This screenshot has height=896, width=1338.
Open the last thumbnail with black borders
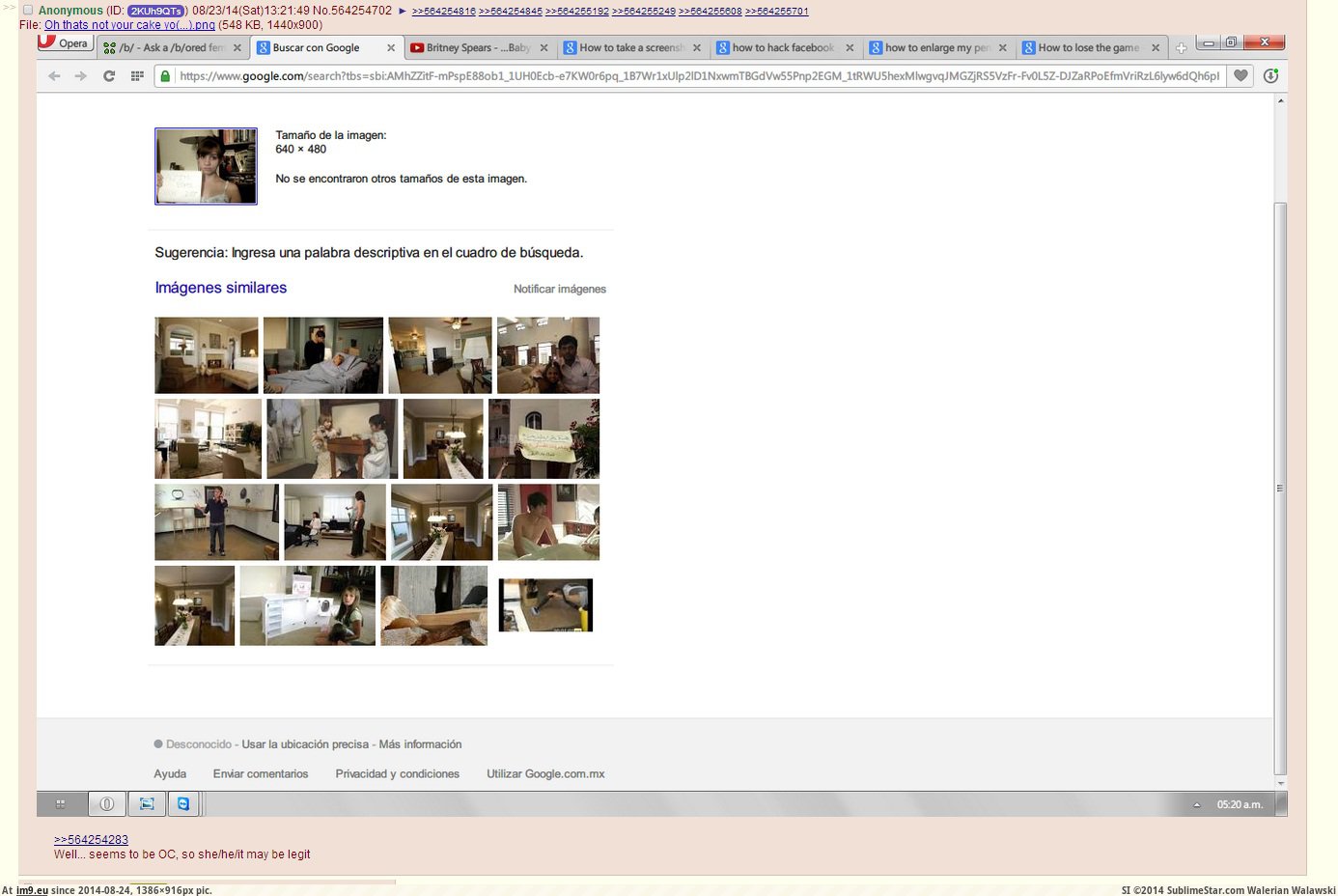[x=545, y=605]
